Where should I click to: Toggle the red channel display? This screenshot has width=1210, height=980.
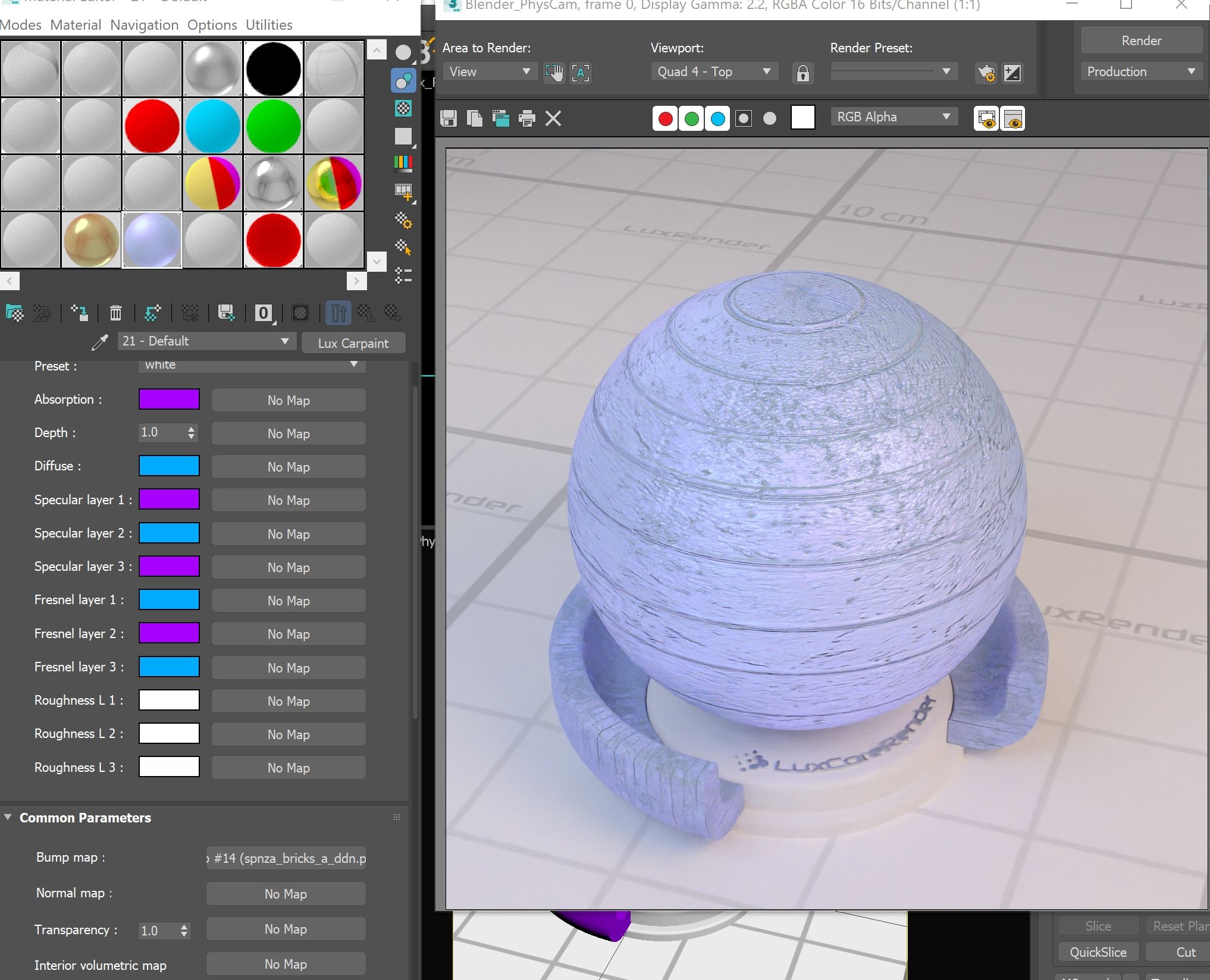tap(665, 118)
